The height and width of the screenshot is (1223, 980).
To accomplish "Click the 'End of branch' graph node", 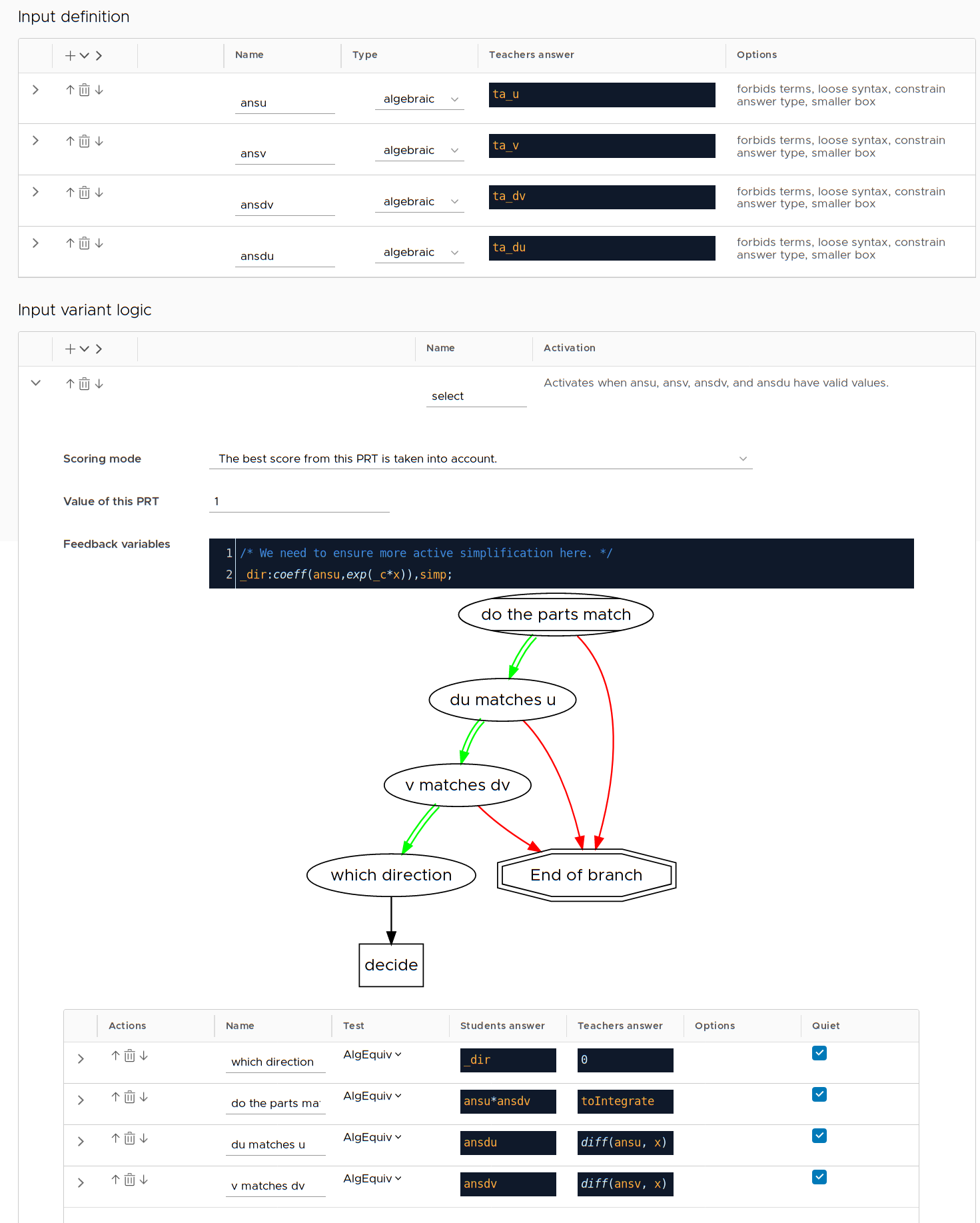I will pos(586,875).
